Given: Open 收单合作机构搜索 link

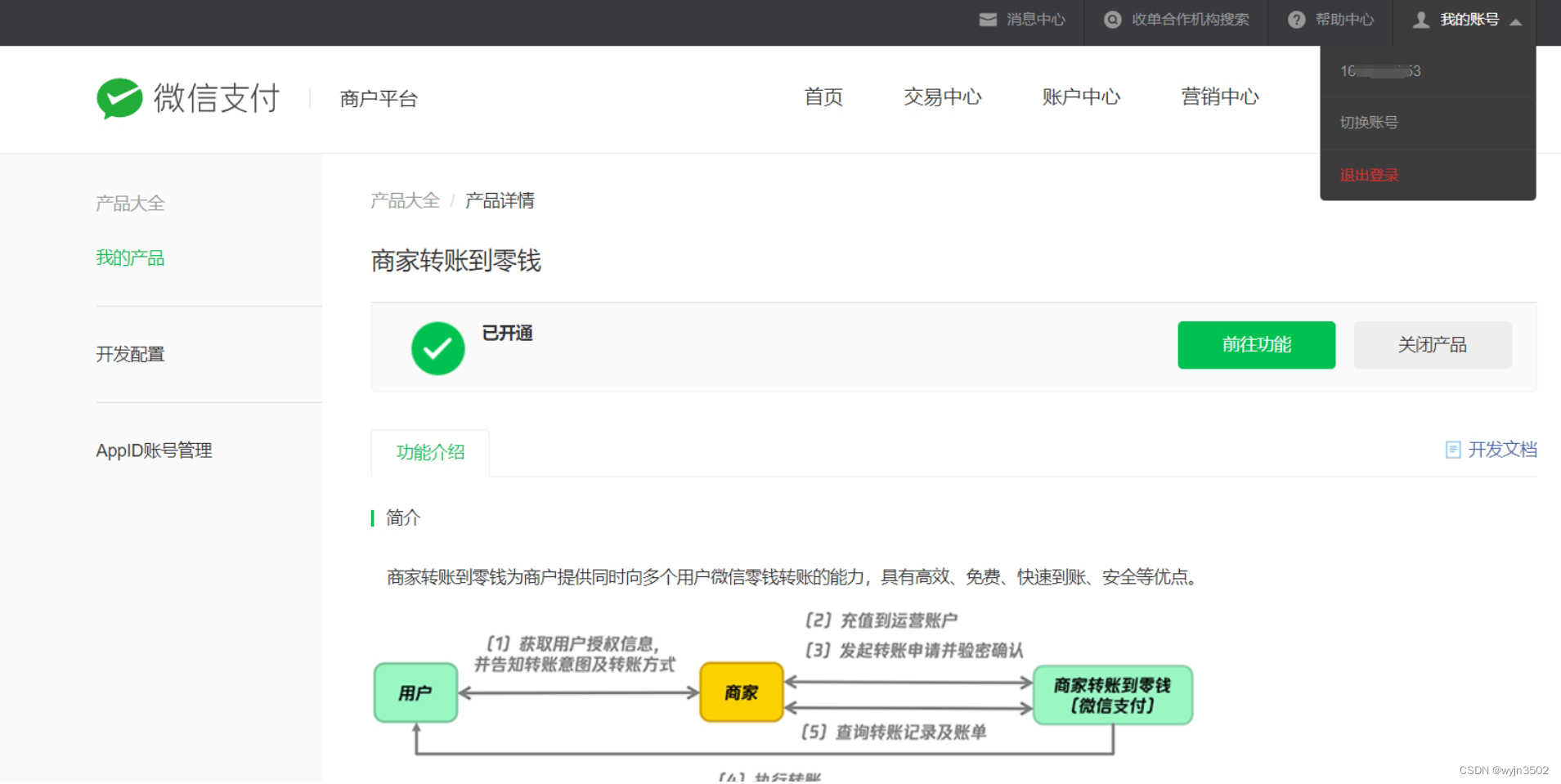Looking at the screenshot, I should [x=1190, y=20].
